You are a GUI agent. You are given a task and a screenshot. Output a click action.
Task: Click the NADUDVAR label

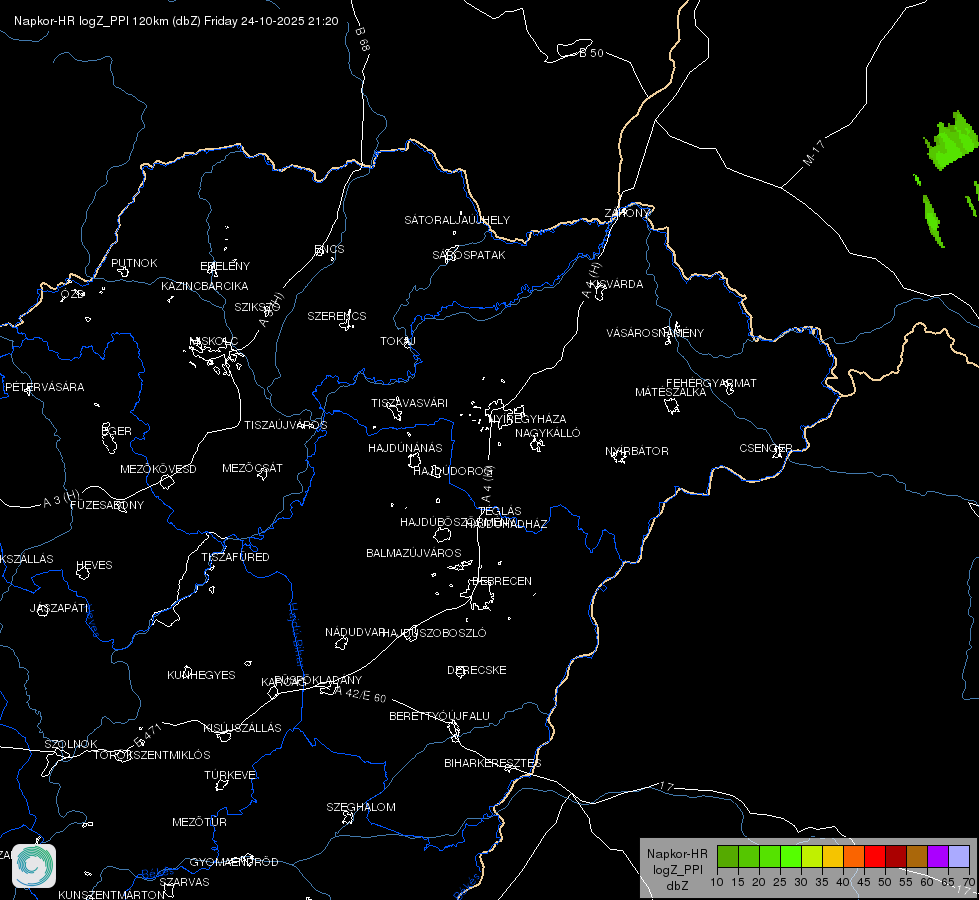354,632
